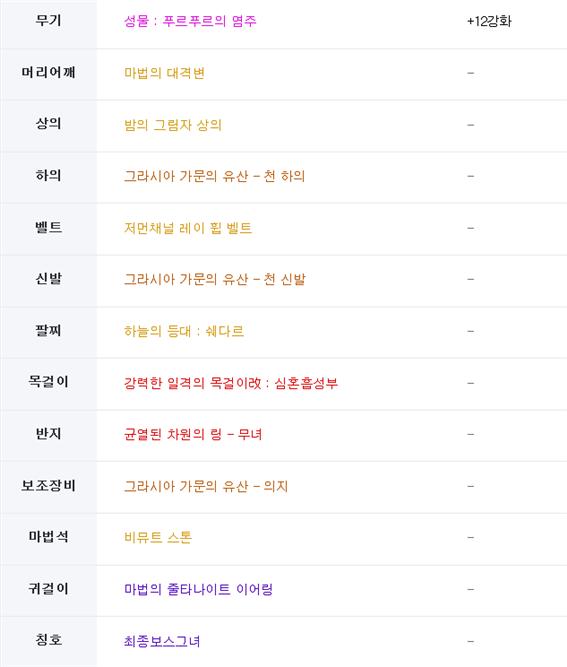Screen dimensions: 567x667
Task: Open belt item 저먼채널 레이 휩 벨트
Action: point(188,228)
